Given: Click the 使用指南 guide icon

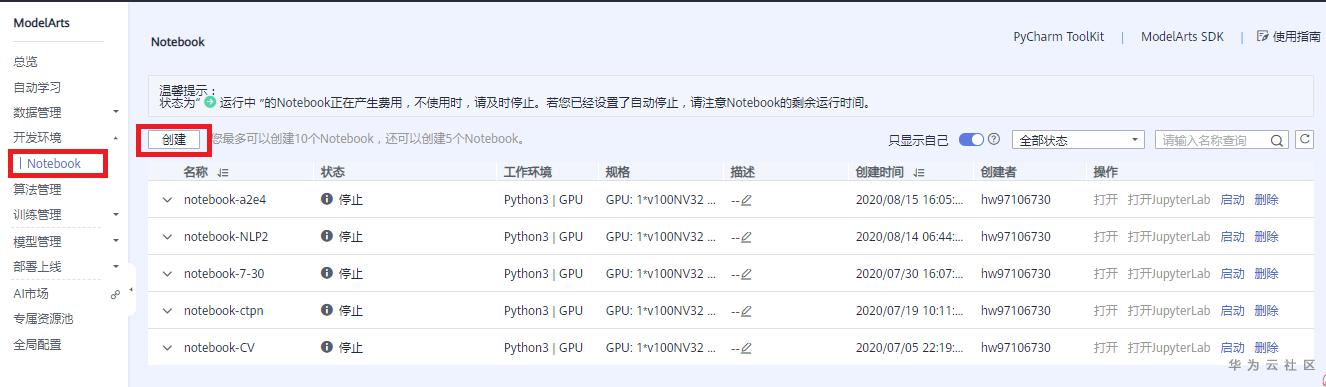Looking at the screenshot, I should [x=1262, y=36].
